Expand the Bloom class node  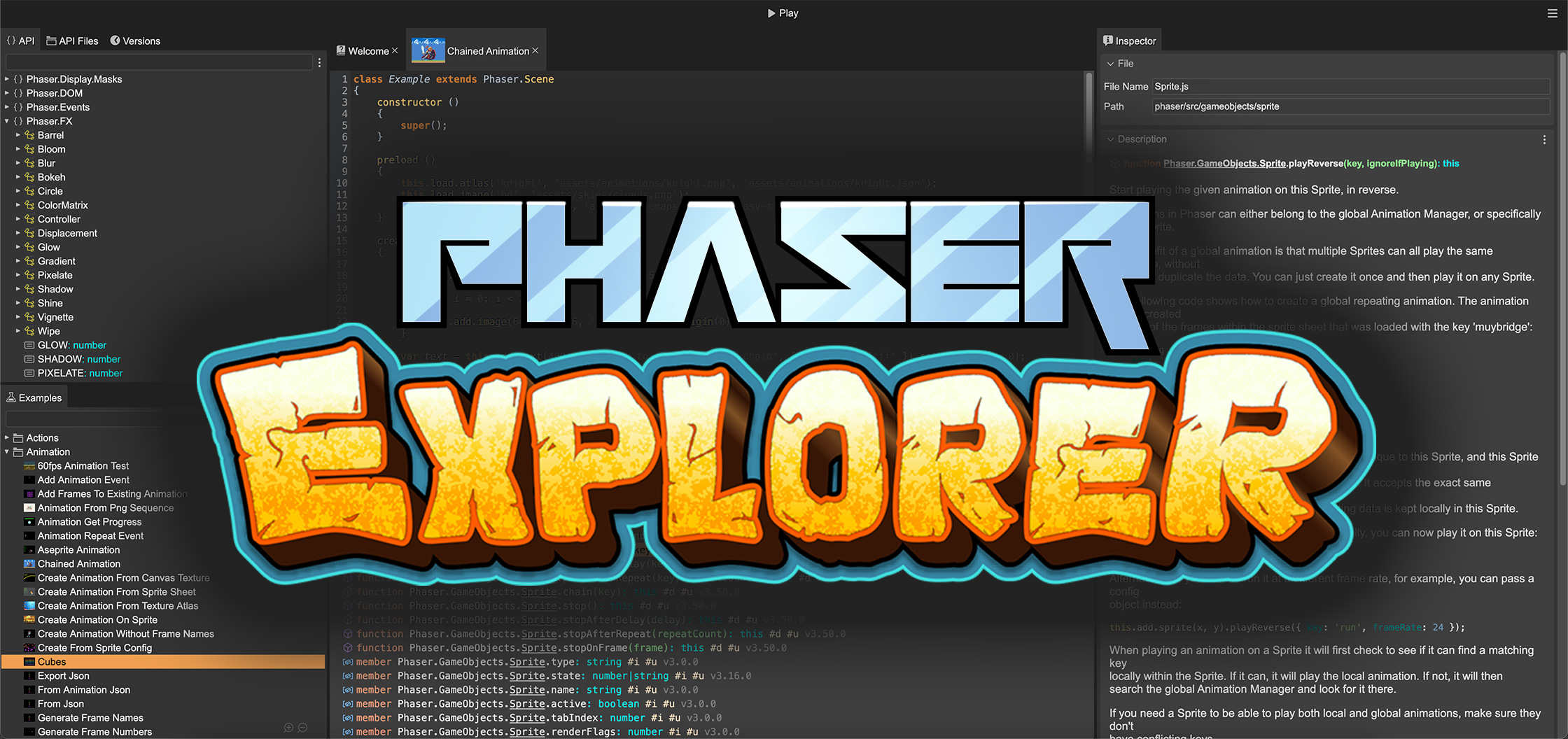(18, 149)
